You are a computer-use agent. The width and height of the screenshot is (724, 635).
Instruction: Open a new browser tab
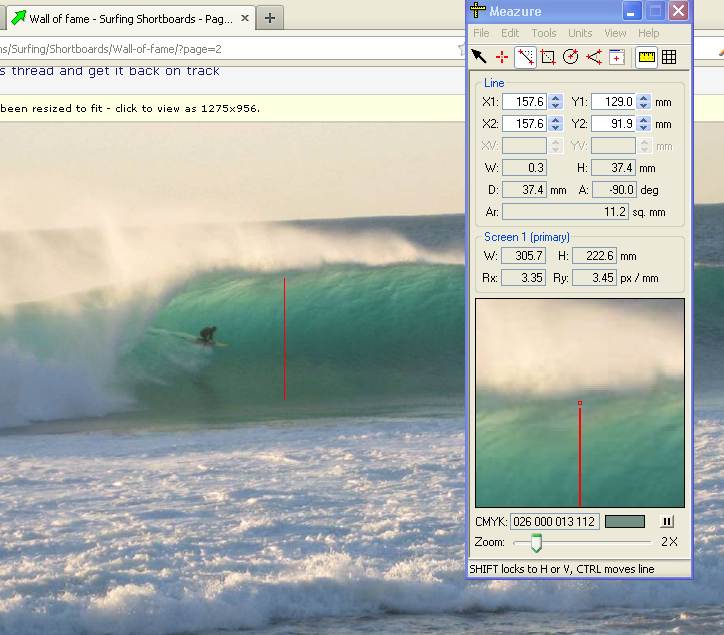point(269,18)
